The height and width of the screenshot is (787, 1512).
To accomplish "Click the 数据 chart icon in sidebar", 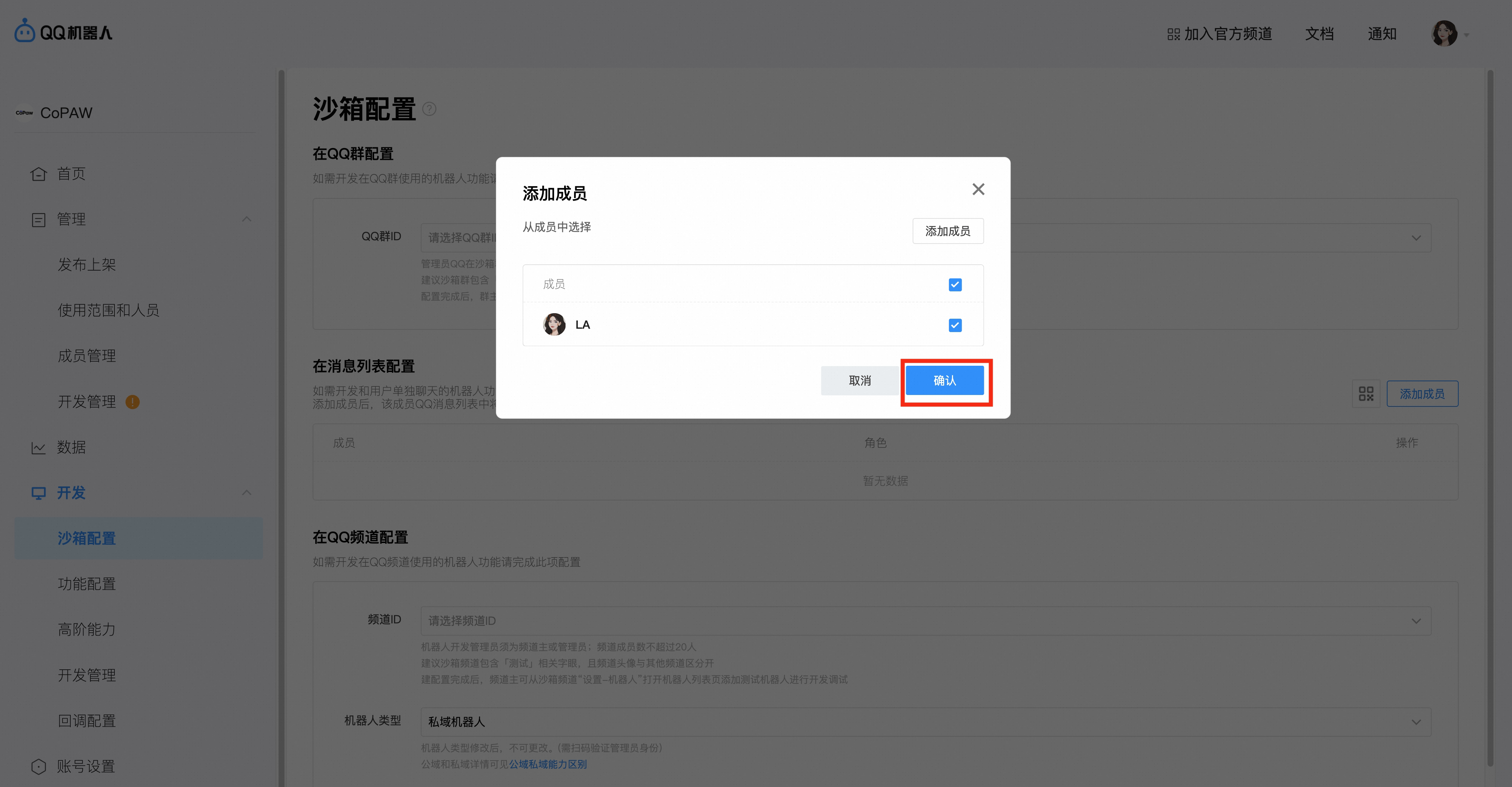I will (38, 448).
